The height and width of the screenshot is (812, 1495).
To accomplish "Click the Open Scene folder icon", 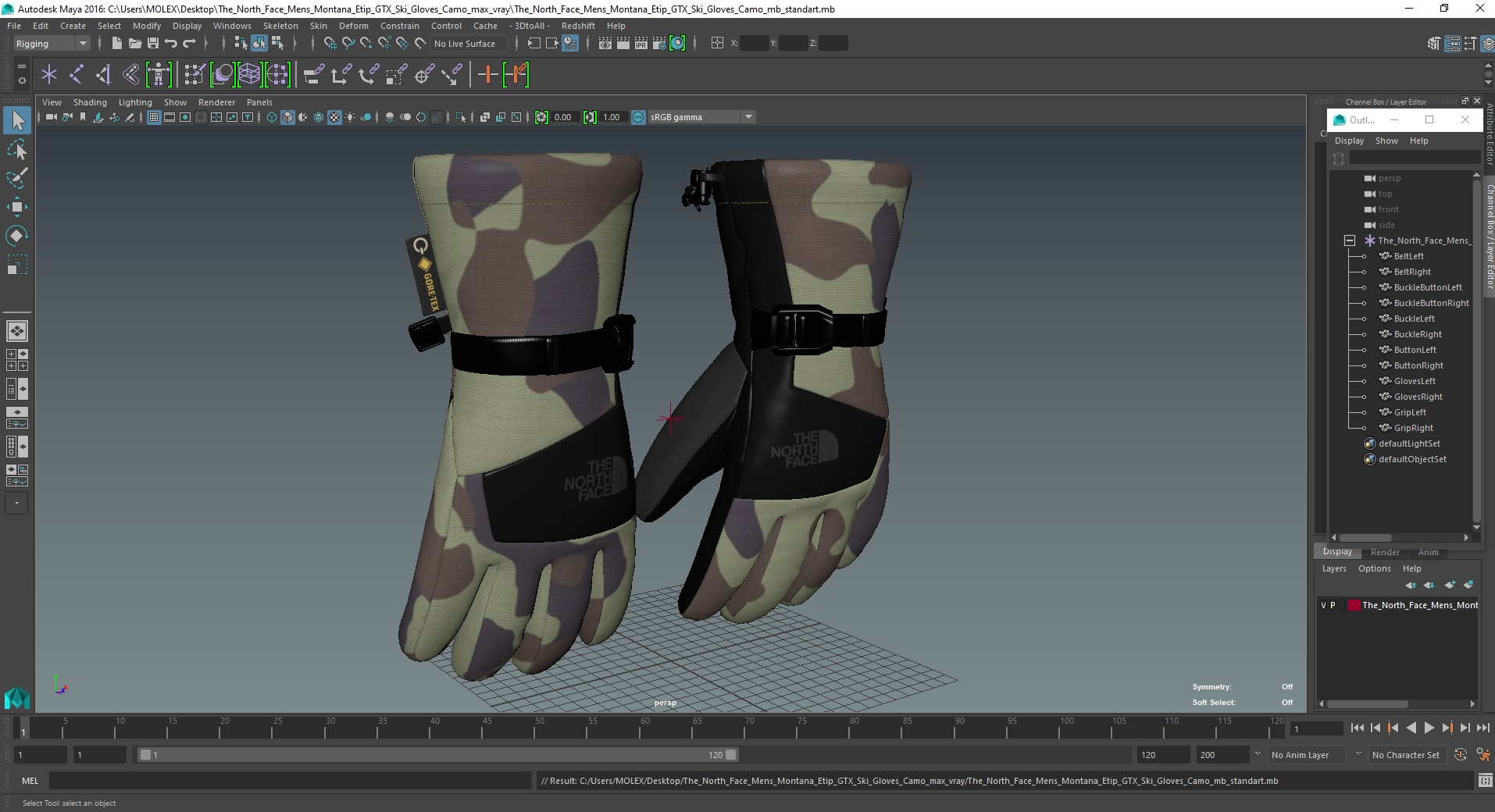I will pyautogui.click(x=134, y=44).
